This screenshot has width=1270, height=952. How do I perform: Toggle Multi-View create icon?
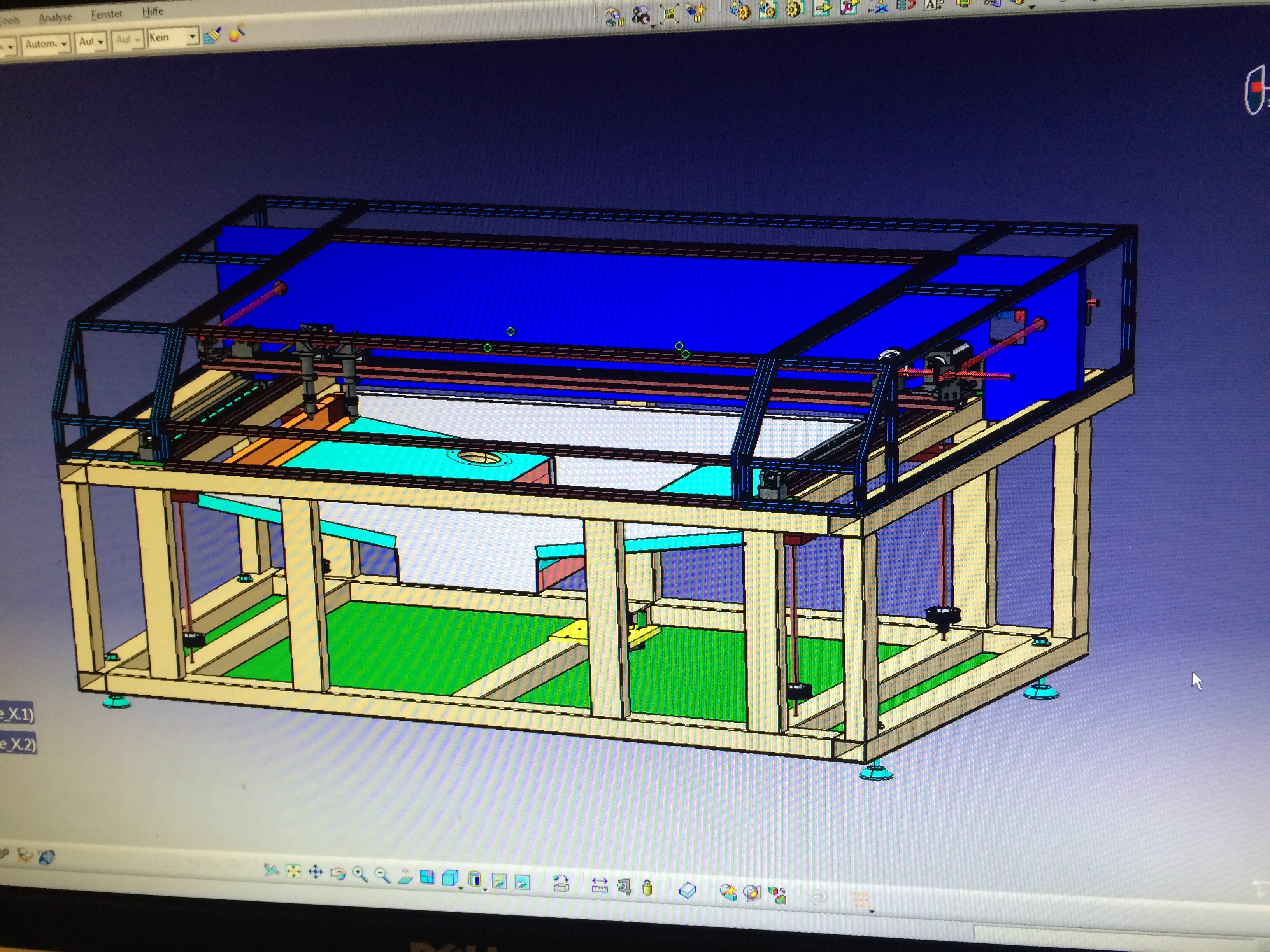coord(427,877)
